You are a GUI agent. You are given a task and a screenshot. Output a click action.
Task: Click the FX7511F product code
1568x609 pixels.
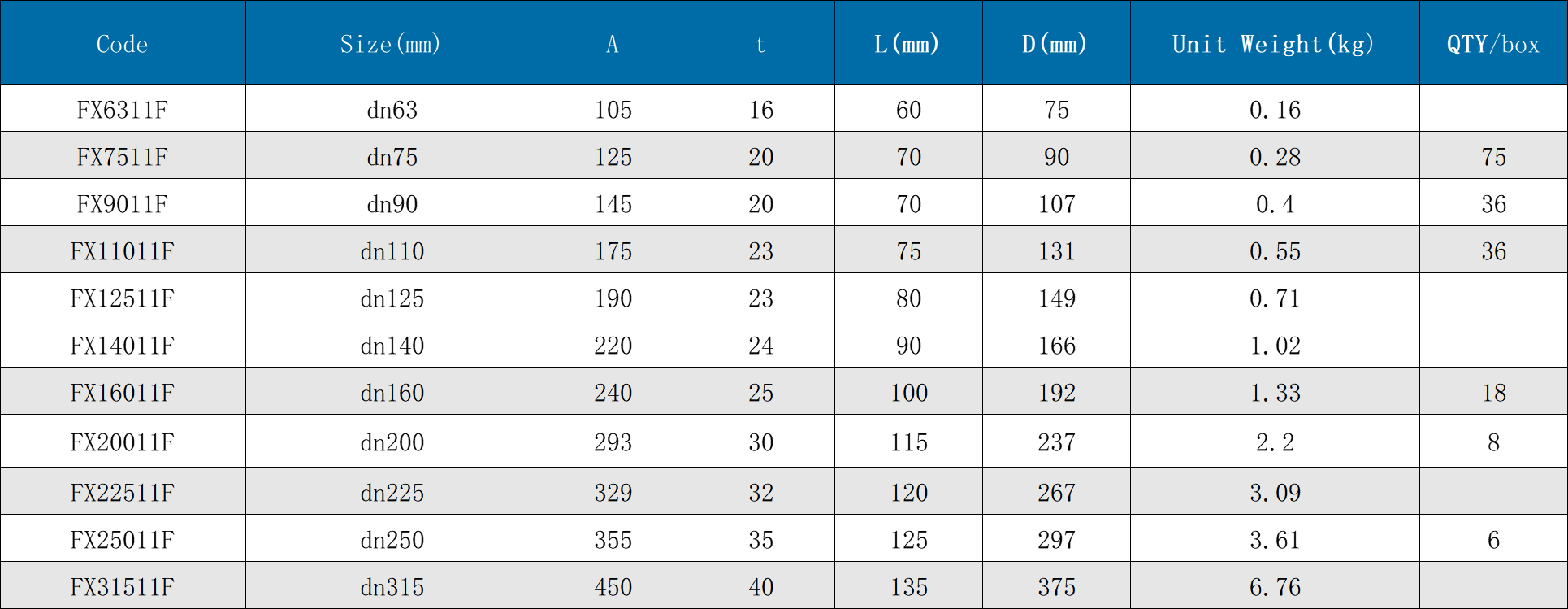pyautogui.click(x=123, y=157)
